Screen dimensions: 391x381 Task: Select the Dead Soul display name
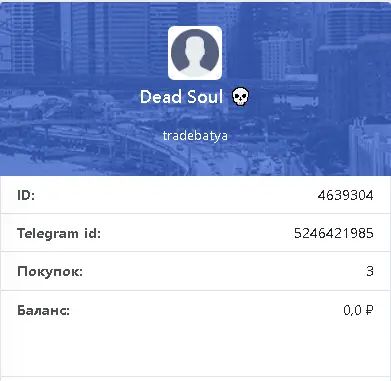181,97
